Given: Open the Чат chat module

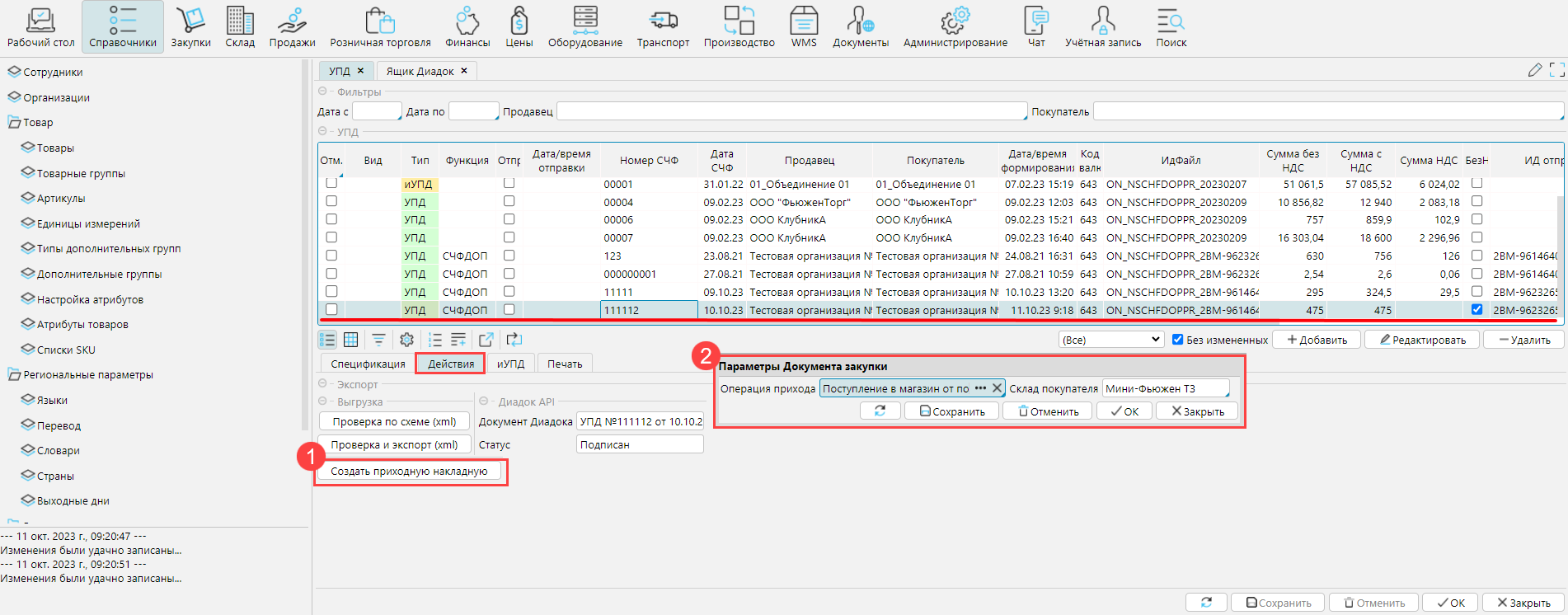Looking at the screenshot, I should pos(1036,26).
